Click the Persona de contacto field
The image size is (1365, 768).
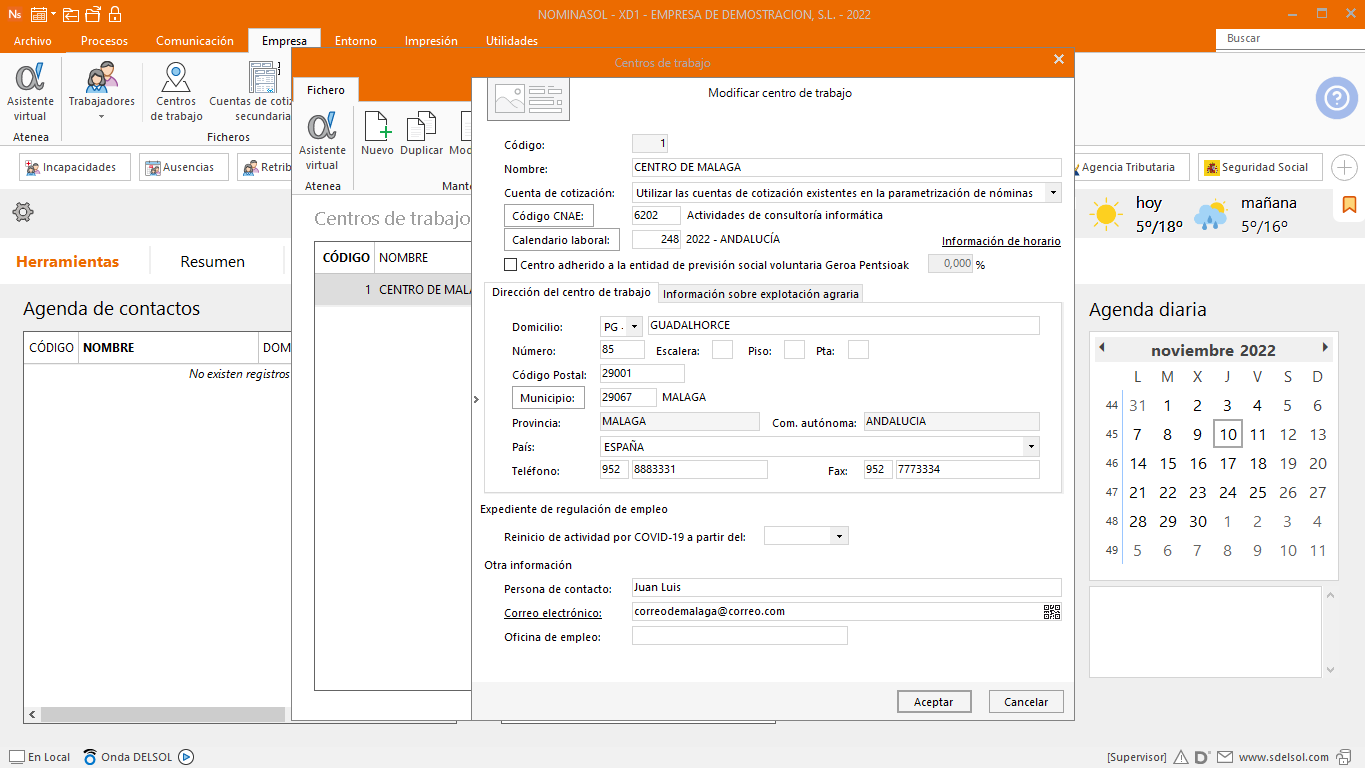pyautogui.click(x=846, y=588)
